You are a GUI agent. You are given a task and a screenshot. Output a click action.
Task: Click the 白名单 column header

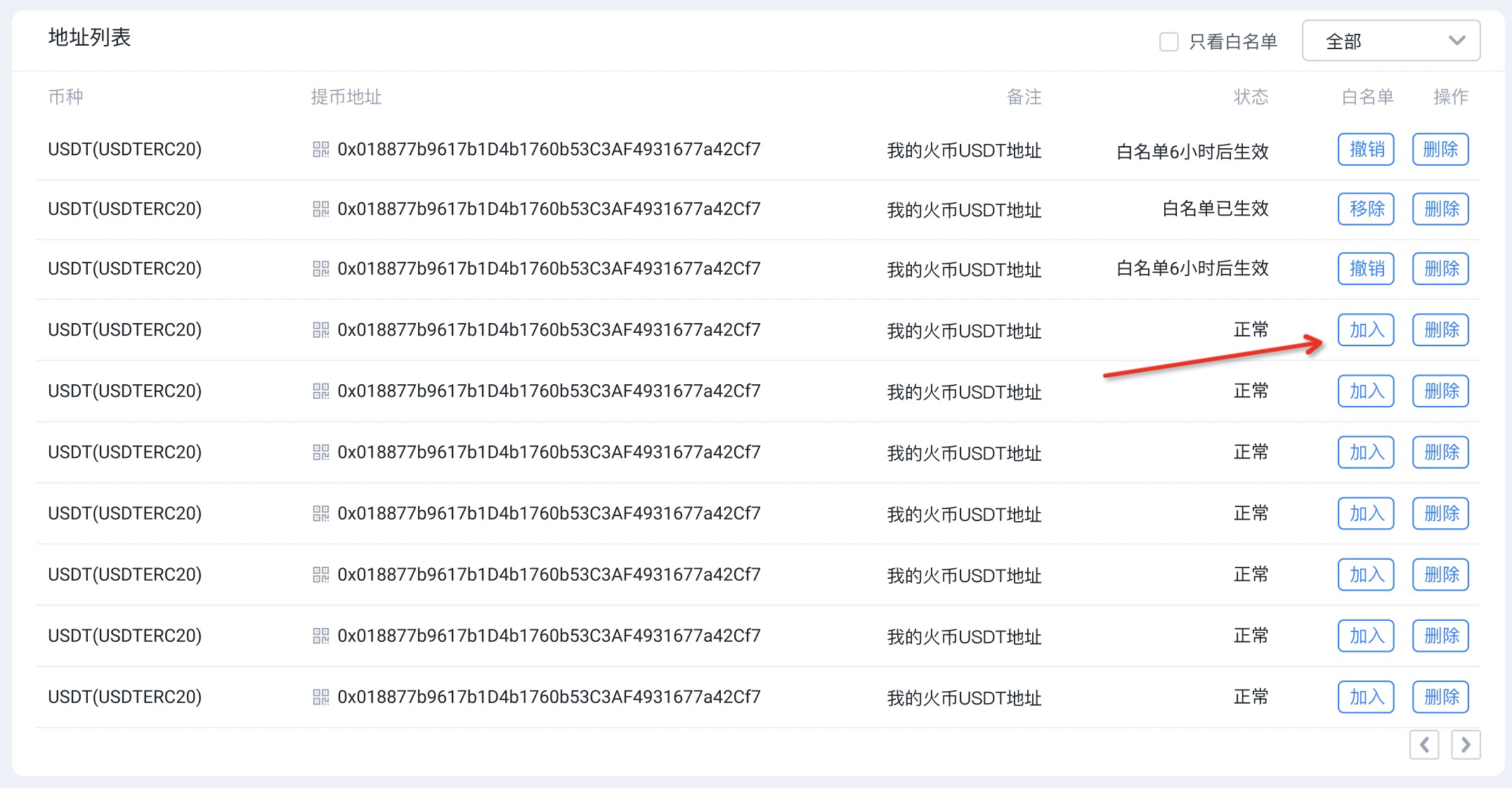coord(1367,96)
